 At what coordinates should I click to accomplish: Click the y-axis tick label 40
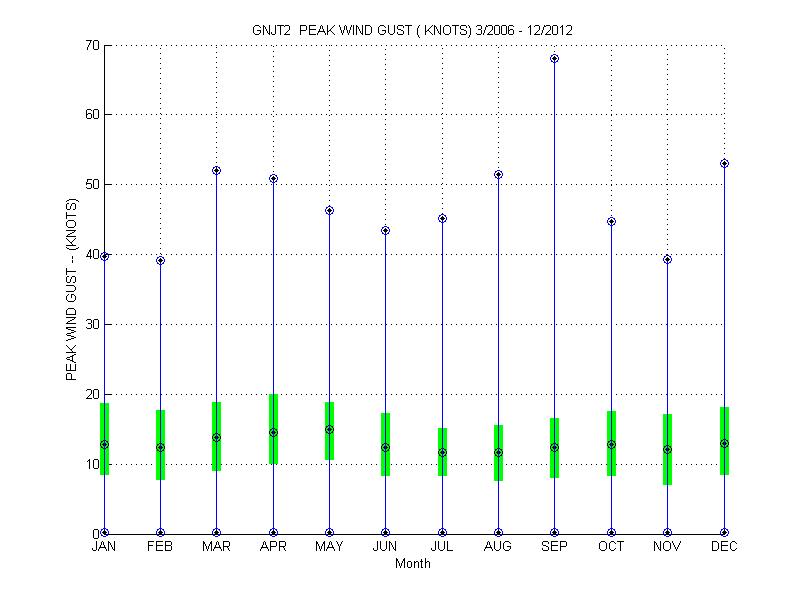coord(92,254)
